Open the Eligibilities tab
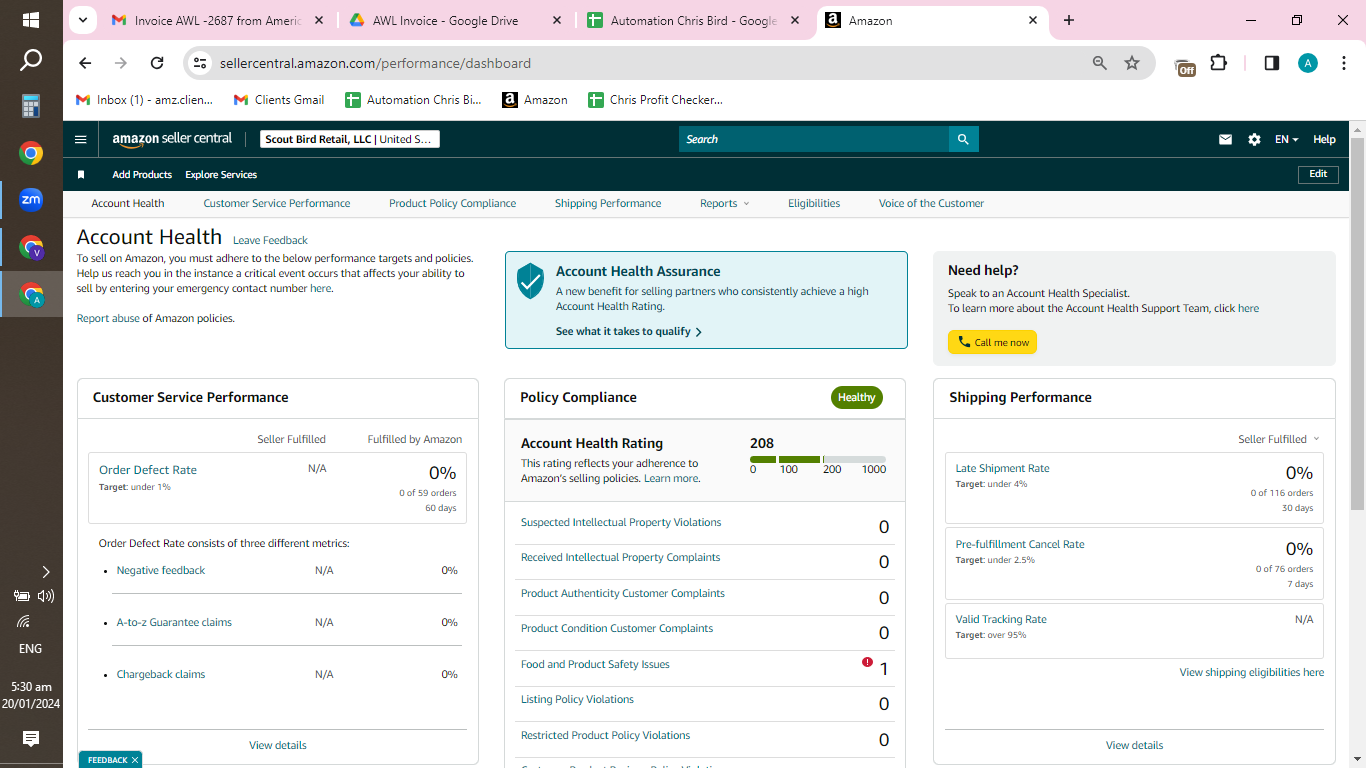This screenshot has width=1366, height=768. [814, 203]
